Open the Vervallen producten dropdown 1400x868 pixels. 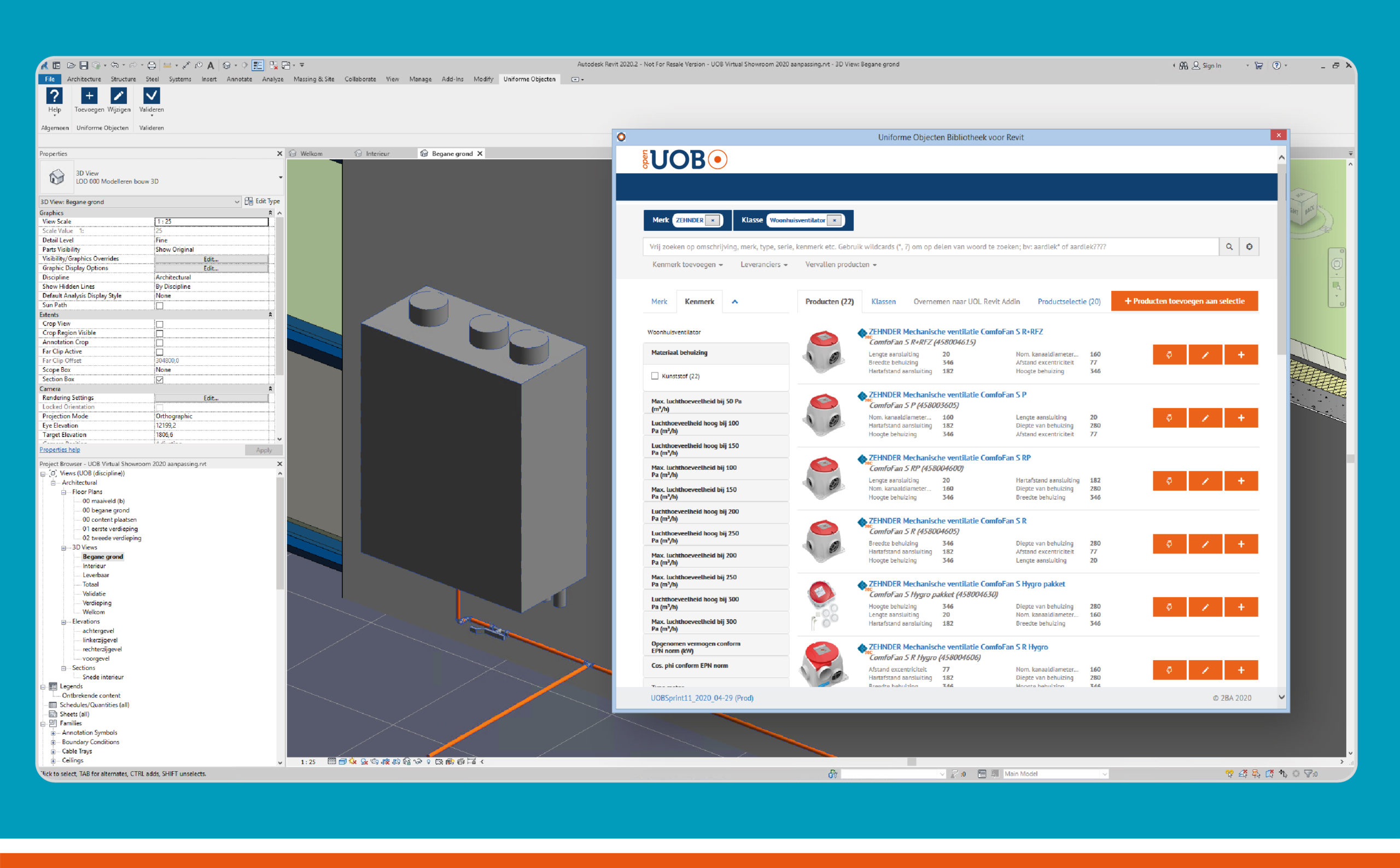pyautogui.click(x=841, y=265)
